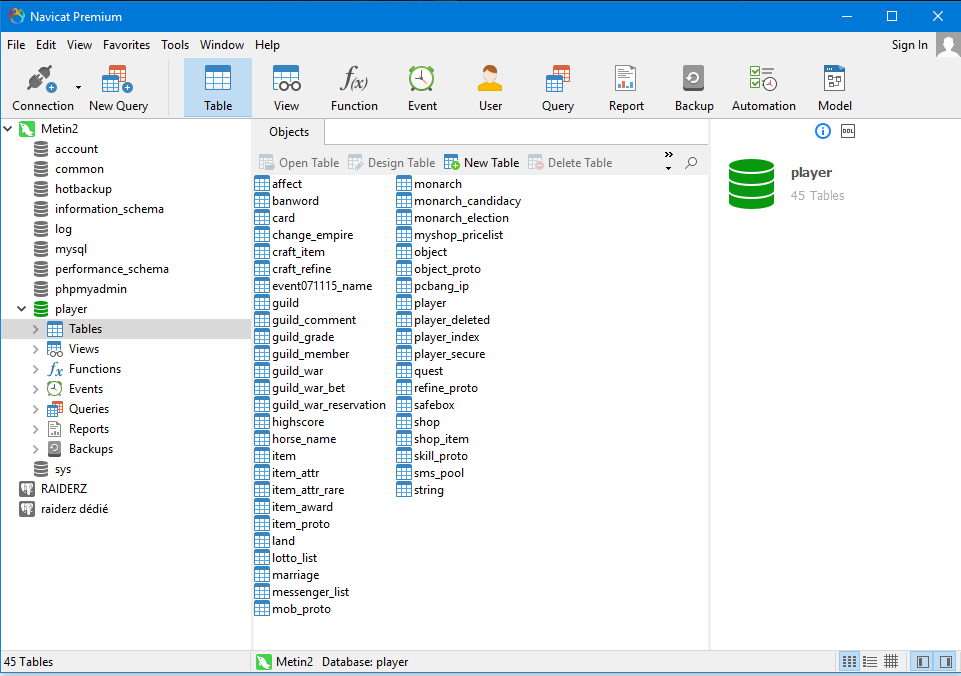Select the Query toolbar icon

coord(558,88)
